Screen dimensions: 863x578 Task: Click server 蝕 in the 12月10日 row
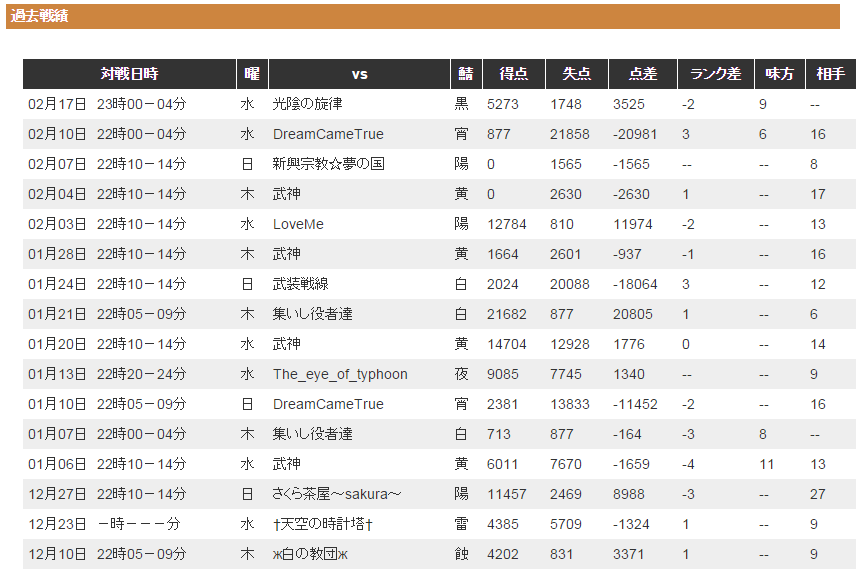click(461, 554)
